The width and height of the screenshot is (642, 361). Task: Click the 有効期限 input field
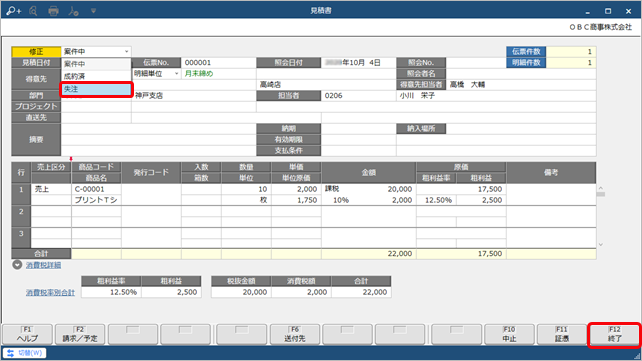pyautogui.click(x=358, y=140)
